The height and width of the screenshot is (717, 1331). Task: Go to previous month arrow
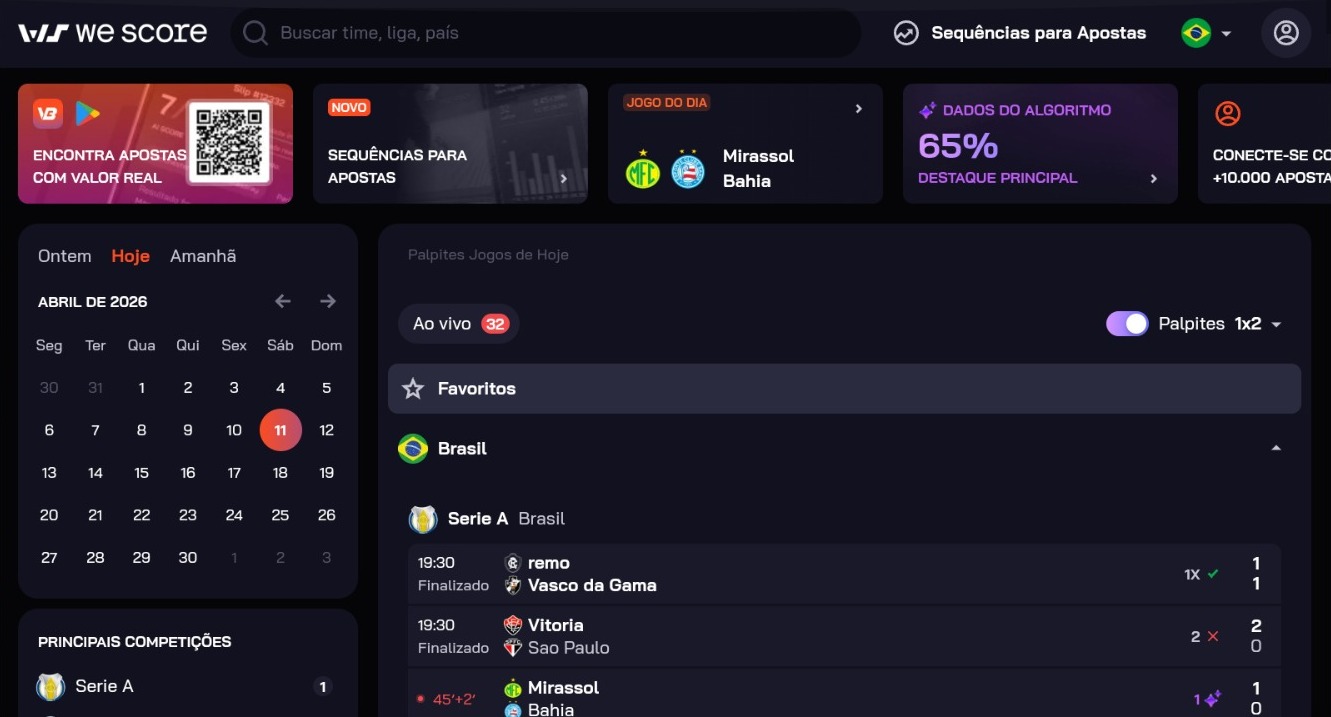coord(283,301)
